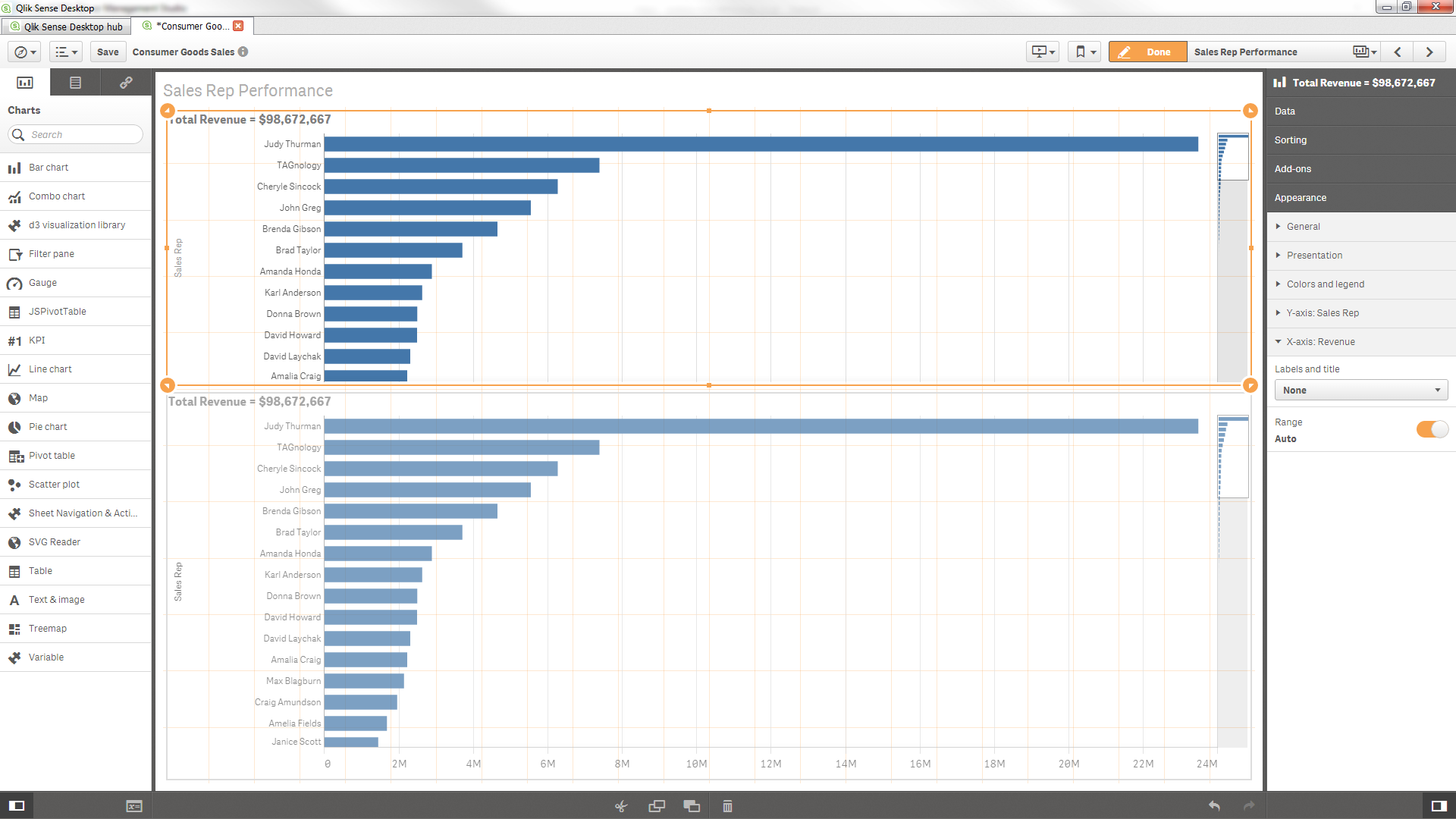Switch to the Fields assets tab

pyautogui.click(x=75, y=82)
